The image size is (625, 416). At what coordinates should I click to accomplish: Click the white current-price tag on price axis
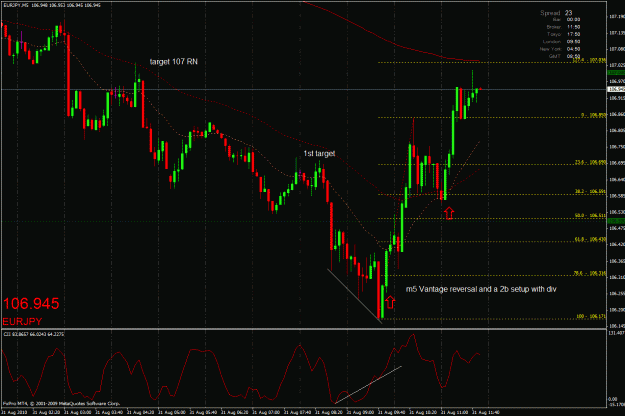(x=616, y=89)
